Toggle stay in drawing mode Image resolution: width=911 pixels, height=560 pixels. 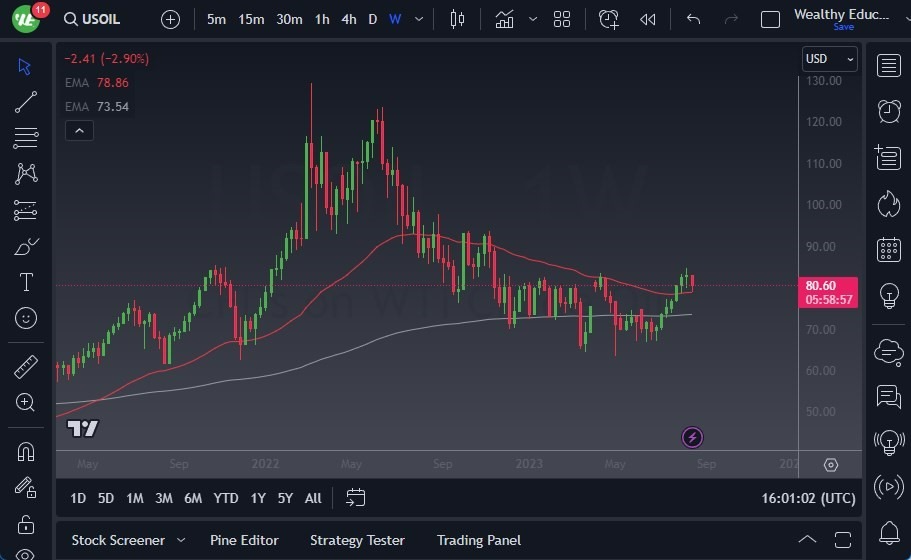[26, 487]
